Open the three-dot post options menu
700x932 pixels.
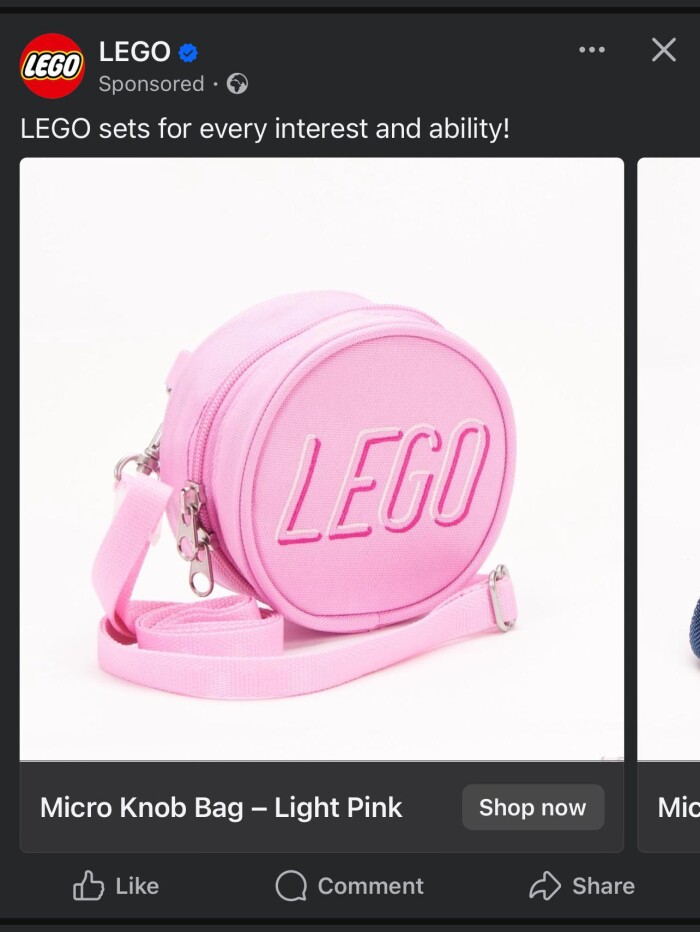(x=592, y=50)
